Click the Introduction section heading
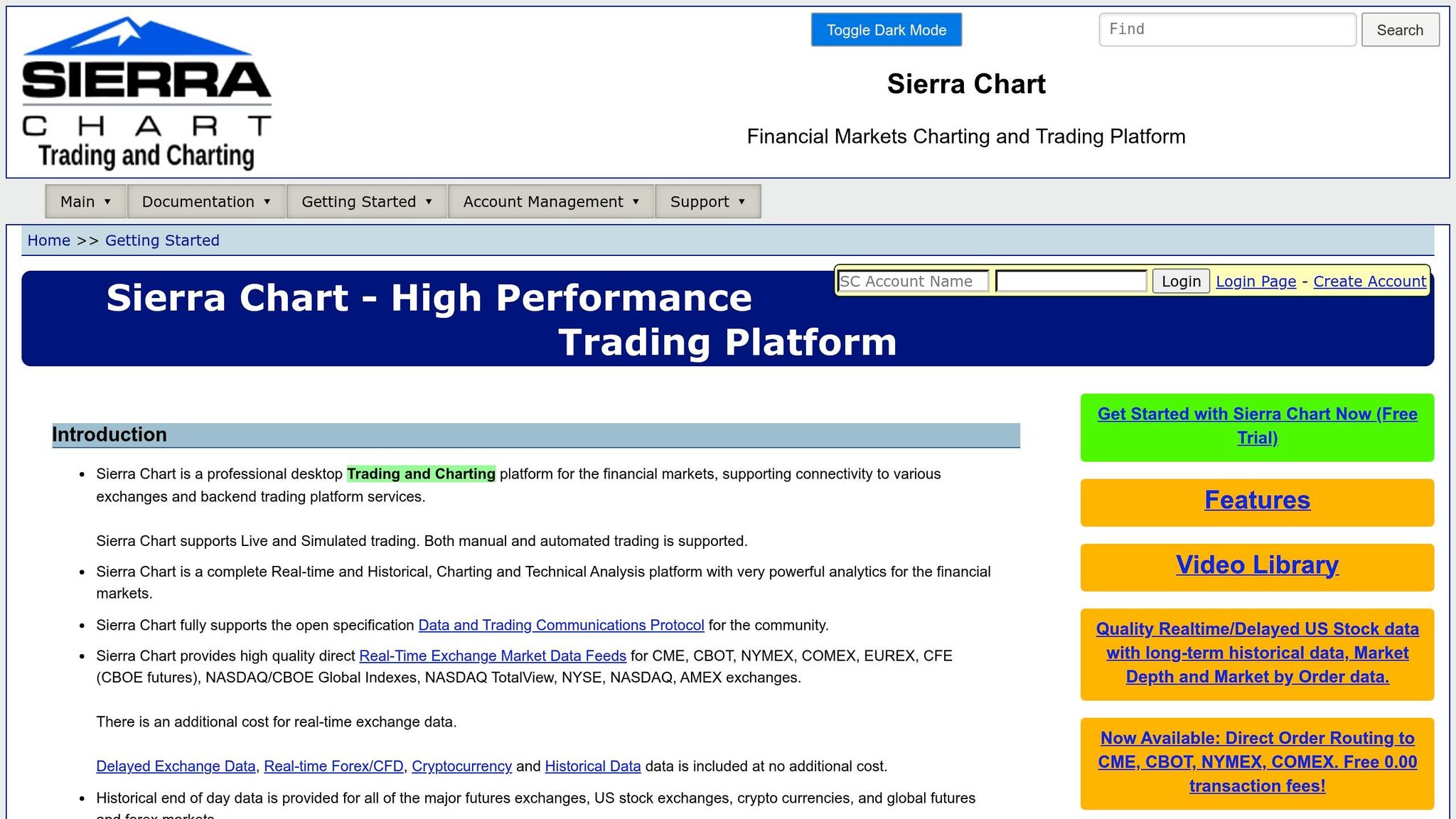 (x=536, y=435)
